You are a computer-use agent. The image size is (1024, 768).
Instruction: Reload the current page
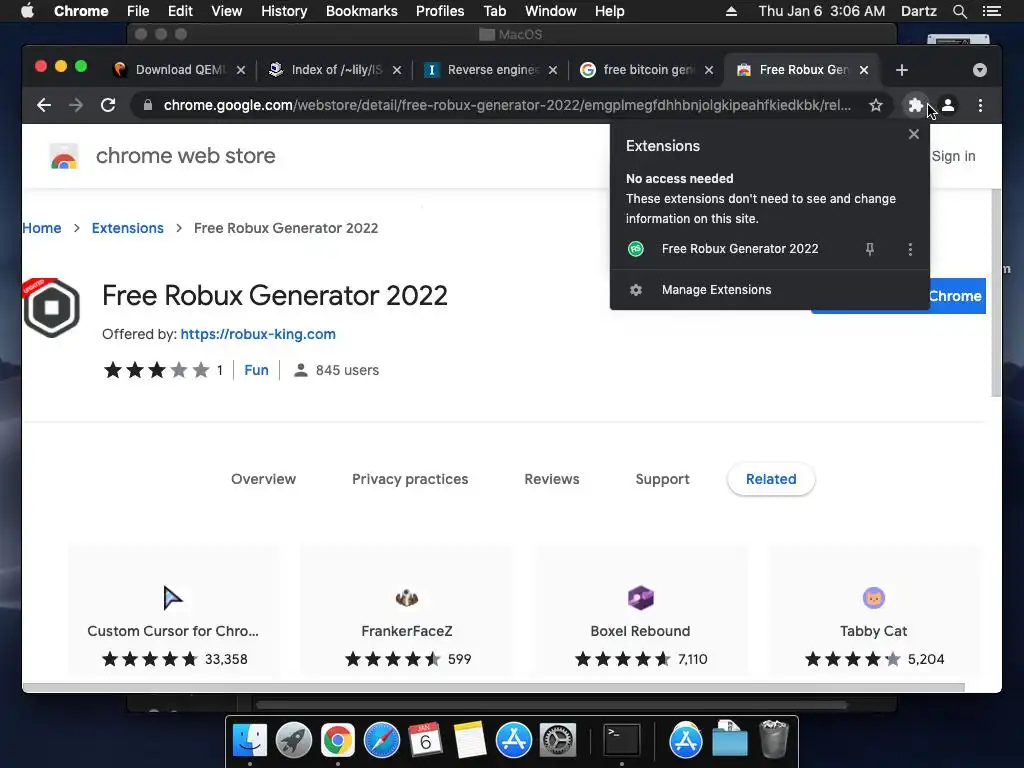[108, 105]
